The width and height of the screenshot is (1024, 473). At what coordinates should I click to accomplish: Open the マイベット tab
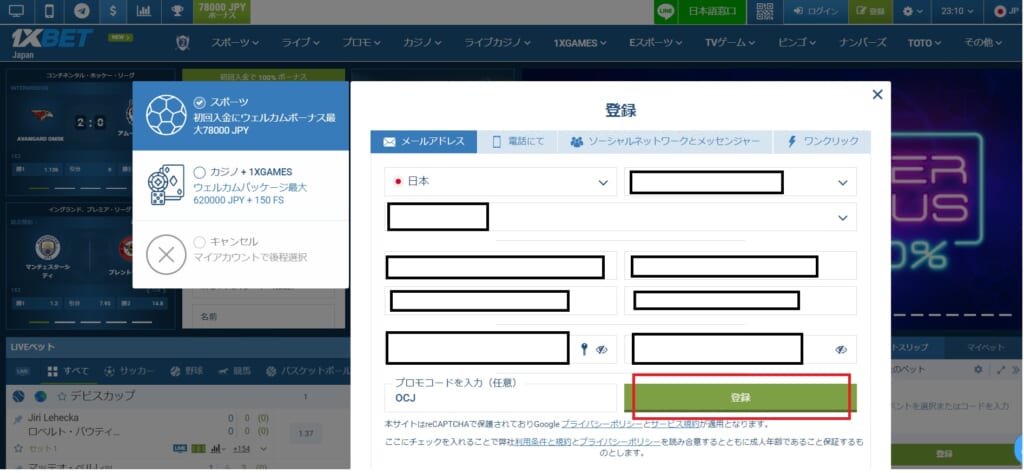tap(985, 347)
